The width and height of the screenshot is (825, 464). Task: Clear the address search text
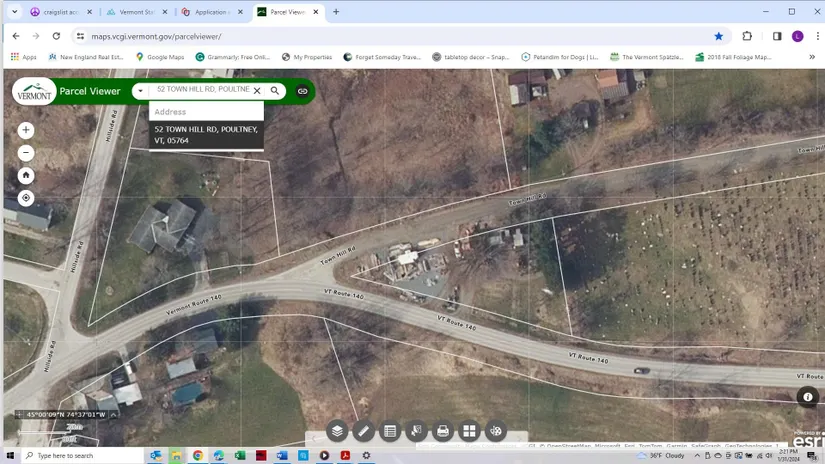257,91
